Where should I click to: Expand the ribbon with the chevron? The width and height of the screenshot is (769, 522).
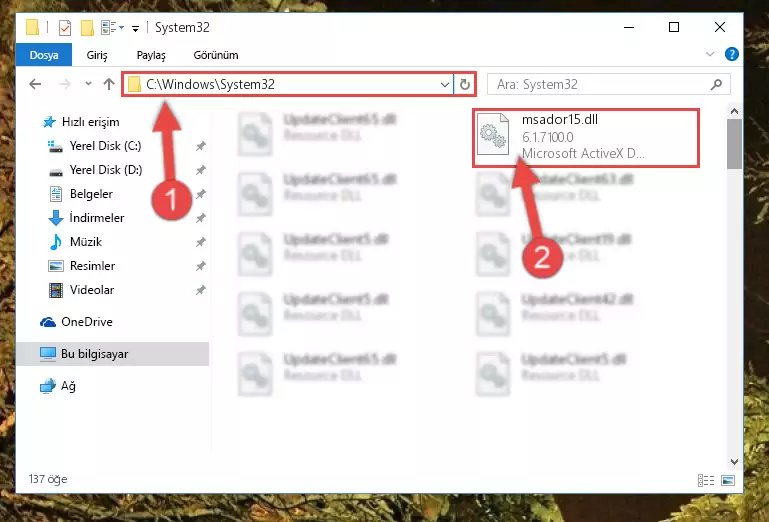point(710,54)
